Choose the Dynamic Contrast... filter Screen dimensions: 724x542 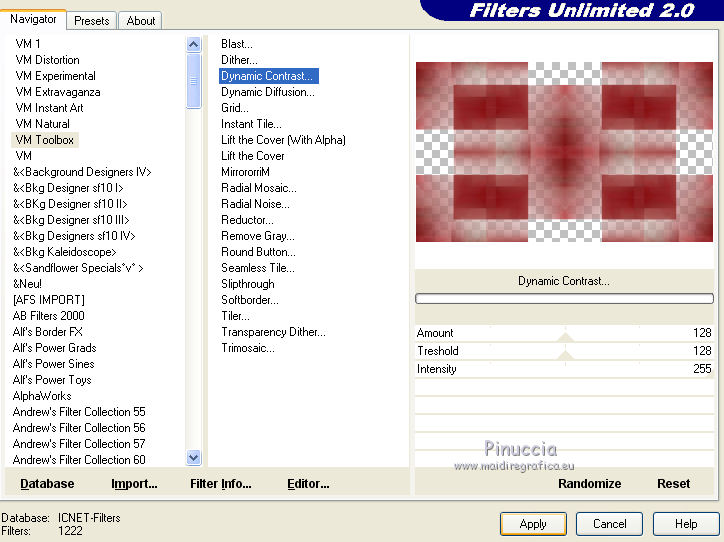pos(268,76)
